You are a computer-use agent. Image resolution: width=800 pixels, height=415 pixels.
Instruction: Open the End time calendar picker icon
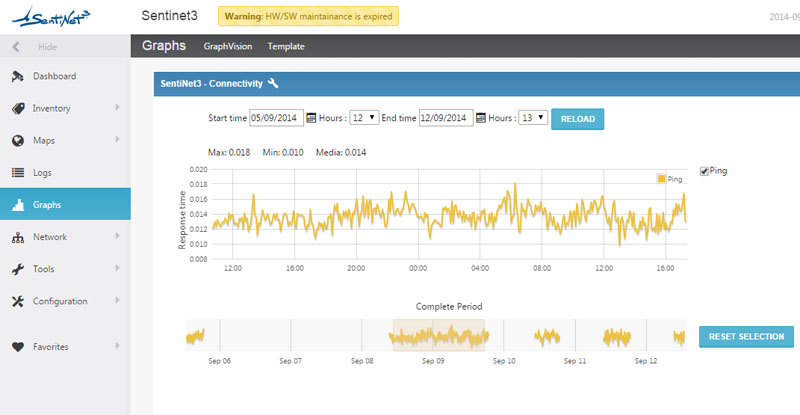(481, 118)
